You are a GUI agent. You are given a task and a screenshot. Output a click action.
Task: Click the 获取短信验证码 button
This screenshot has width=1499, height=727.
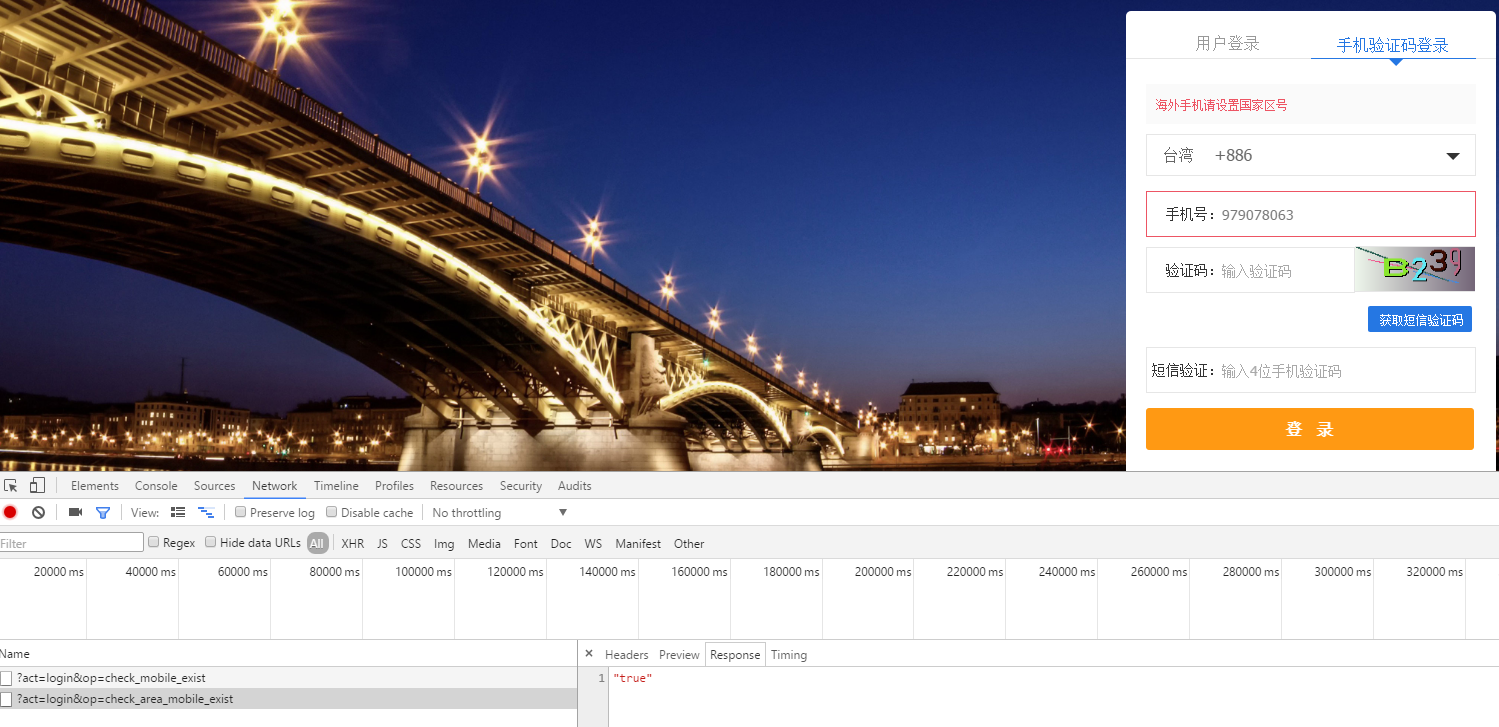(1419, 320)
